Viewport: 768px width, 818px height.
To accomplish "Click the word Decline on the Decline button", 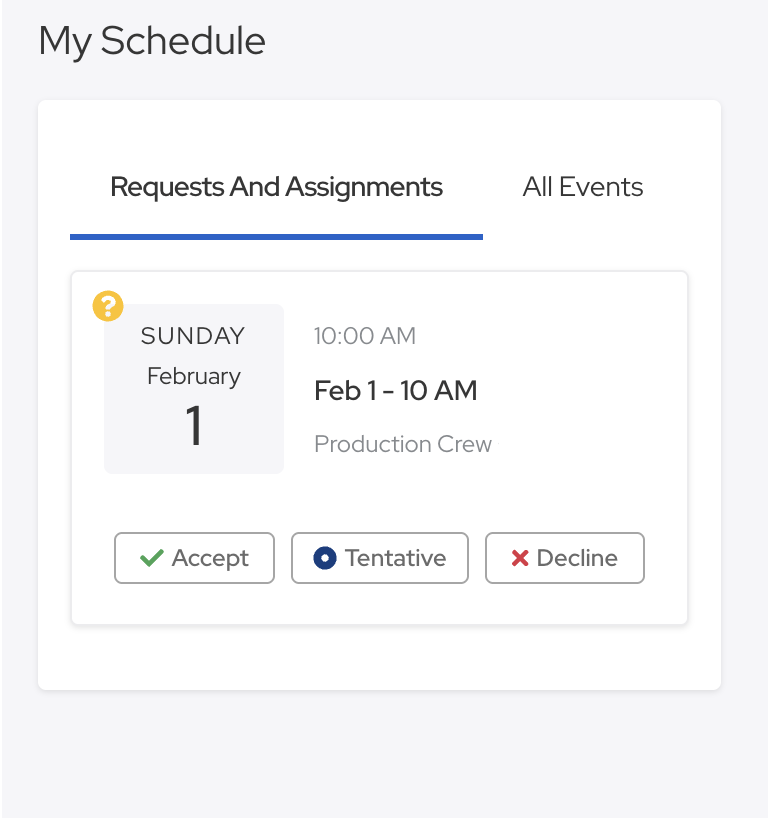I will [x=577, y=558].
